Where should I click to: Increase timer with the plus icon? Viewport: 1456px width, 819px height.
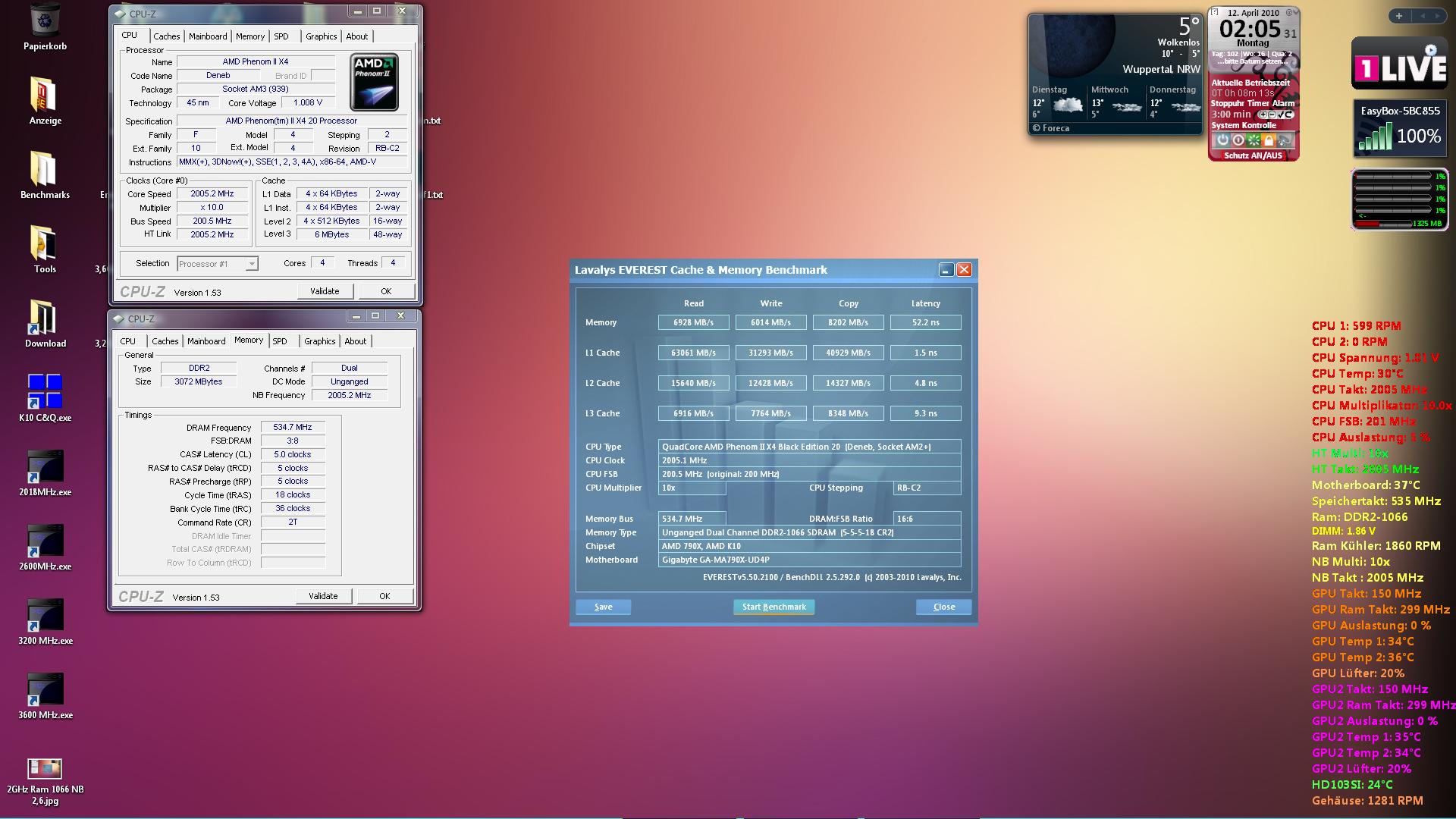pos(1262,115)
